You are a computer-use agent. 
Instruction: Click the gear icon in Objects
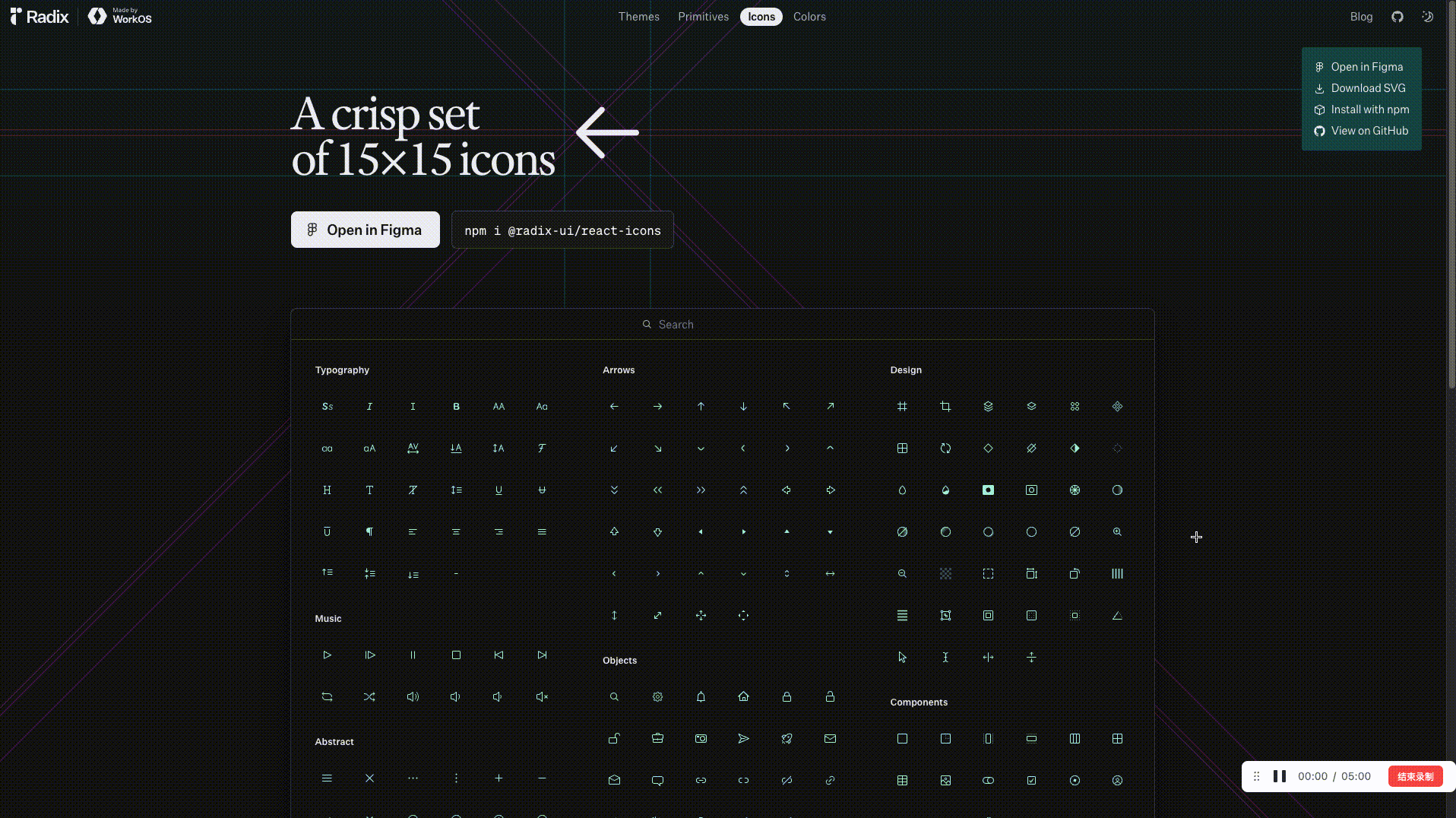coord(657,696)
